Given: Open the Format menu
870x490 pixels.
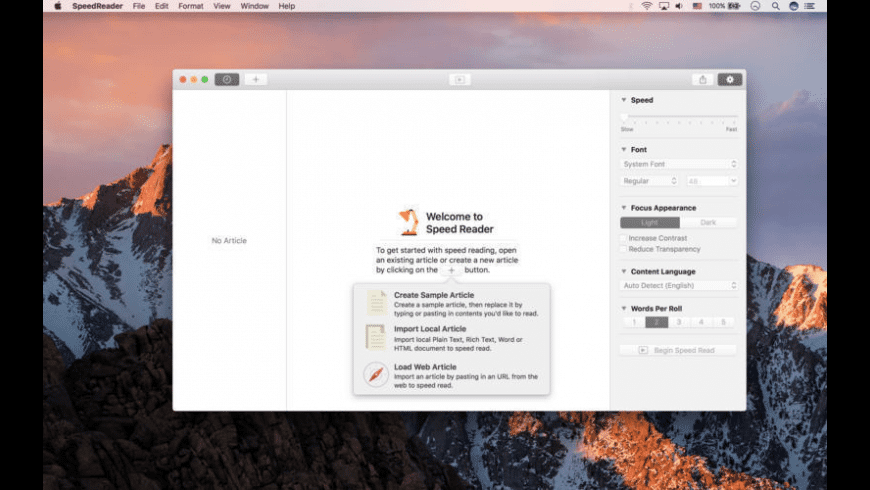Looking at the screenshot, I should [x=190, y=6].
